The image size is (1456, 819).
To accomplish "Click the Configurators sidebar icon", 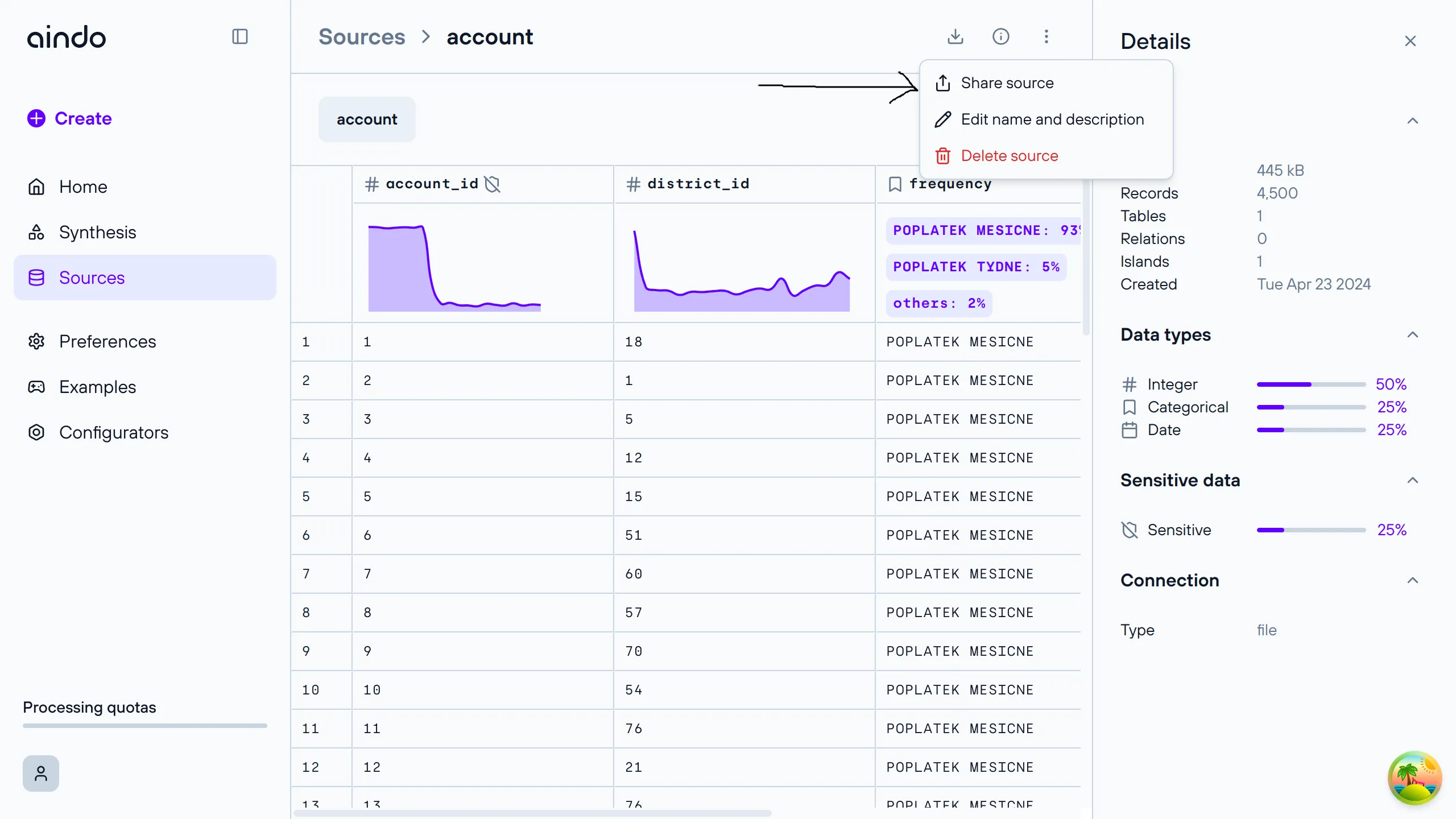I will click(x=37, y=432).
